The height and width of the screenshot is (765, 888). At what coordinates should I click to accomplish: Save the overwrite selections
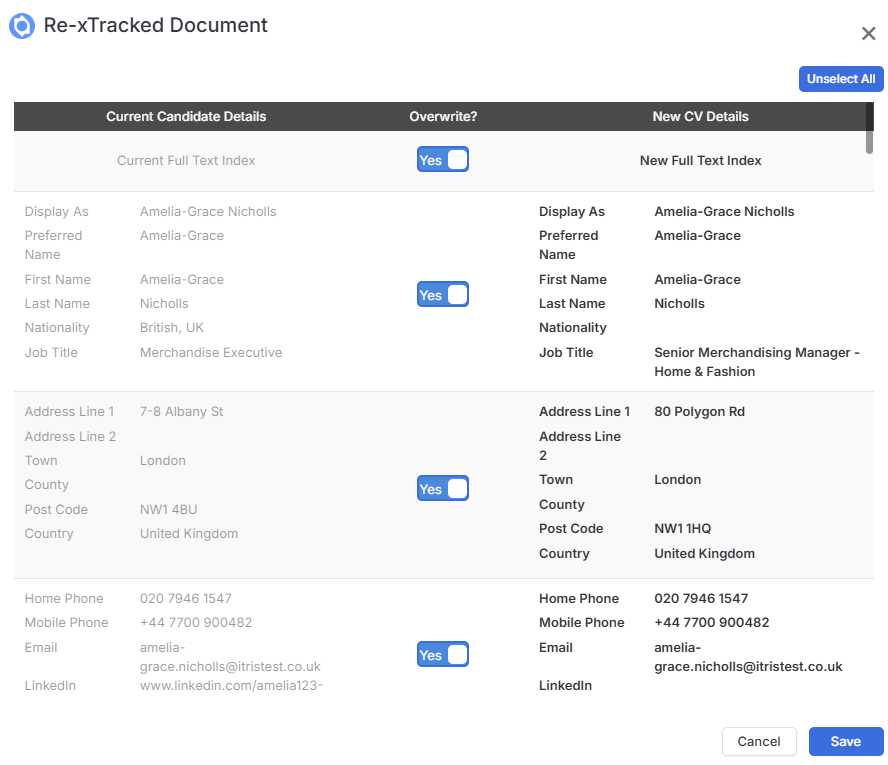coord(846,741)
